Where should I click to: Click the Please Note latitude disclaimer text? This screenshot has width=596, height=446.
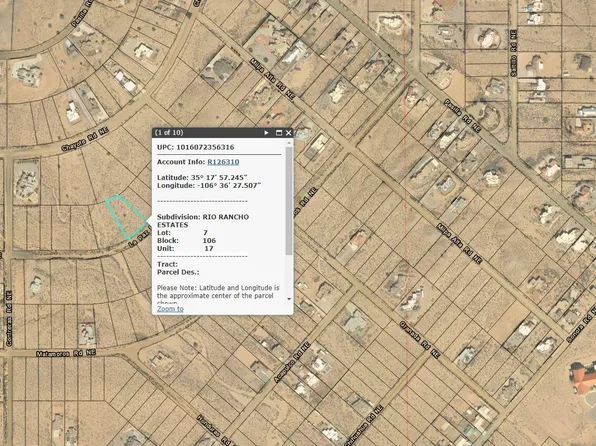pos(218,294)
